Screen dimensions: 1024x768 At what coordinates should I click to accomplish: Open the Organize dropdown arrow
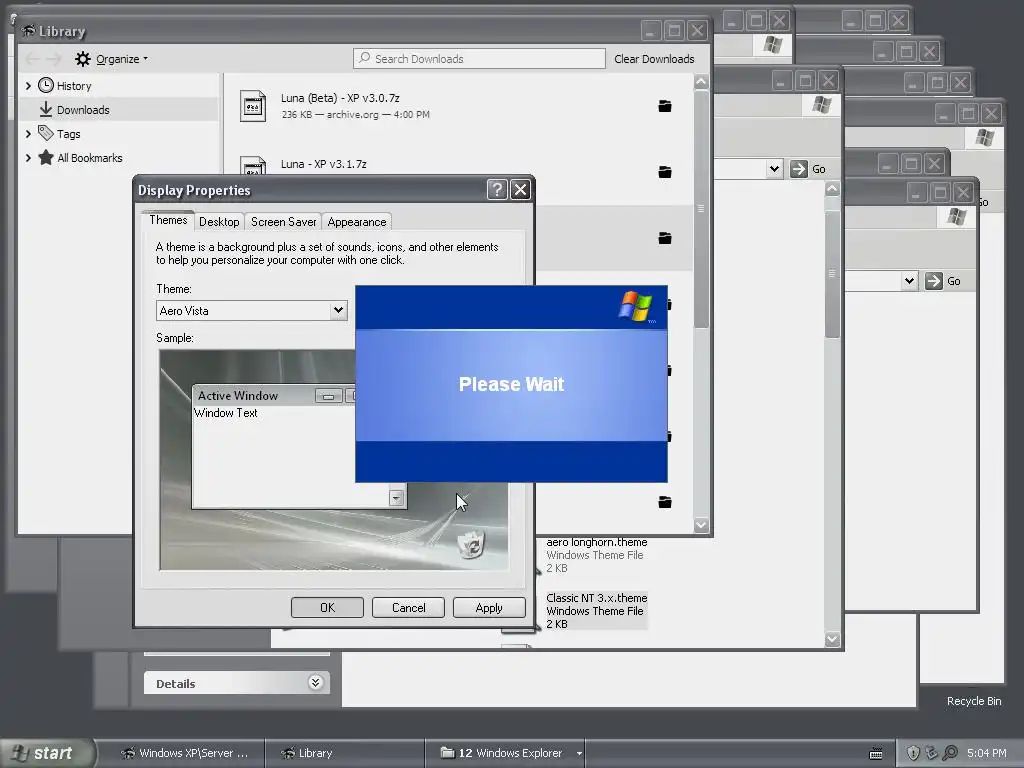point(145,59)
